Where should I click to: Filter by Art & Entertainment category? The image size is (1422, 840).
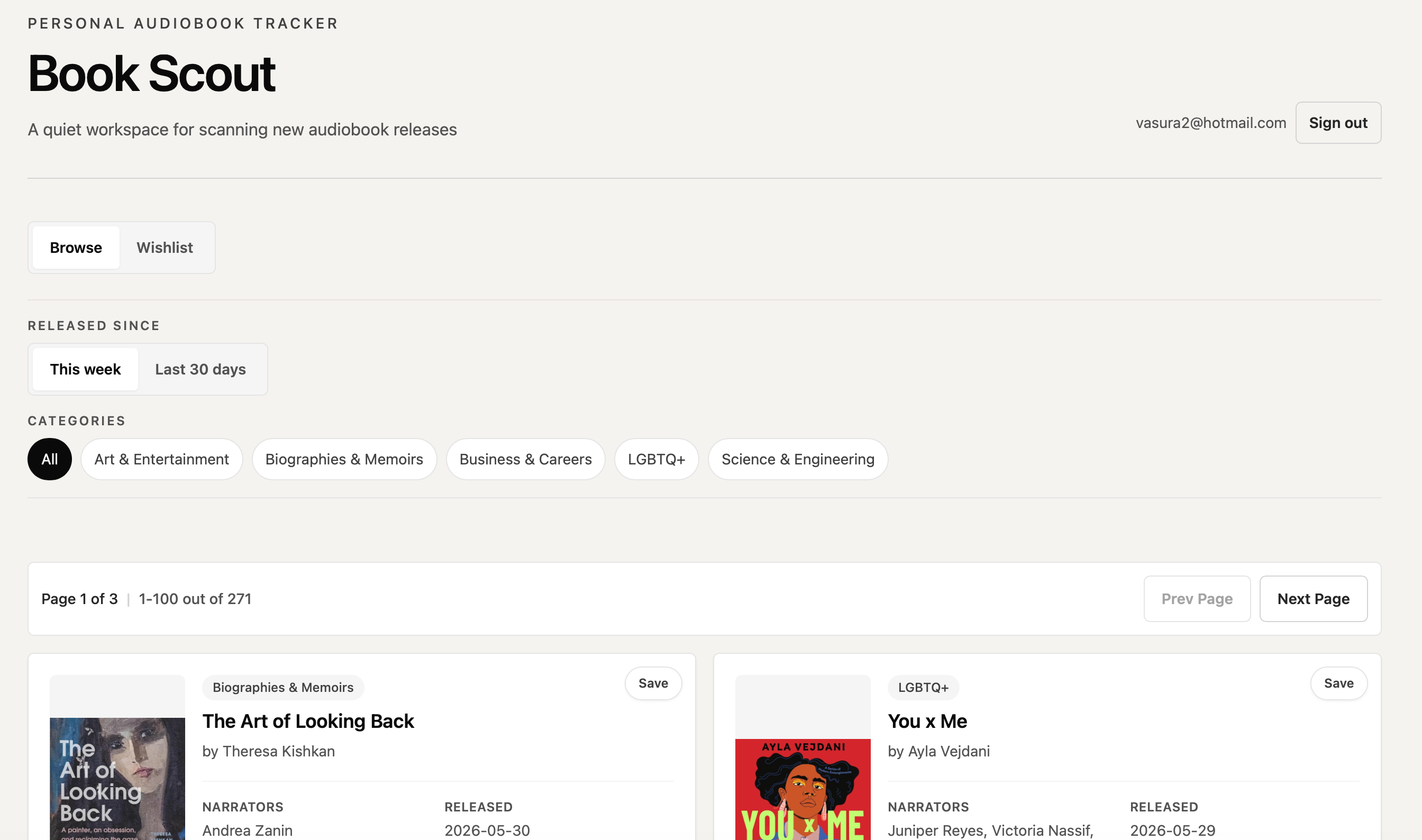tap(161, 459)
